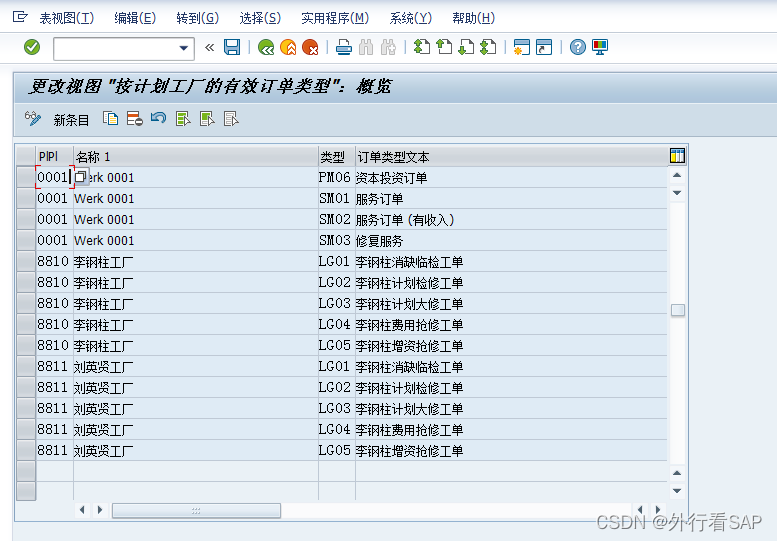Viewport: 777px width, 541px height.
Task: Click the 新条目 button
Action: tap(71, 120)
